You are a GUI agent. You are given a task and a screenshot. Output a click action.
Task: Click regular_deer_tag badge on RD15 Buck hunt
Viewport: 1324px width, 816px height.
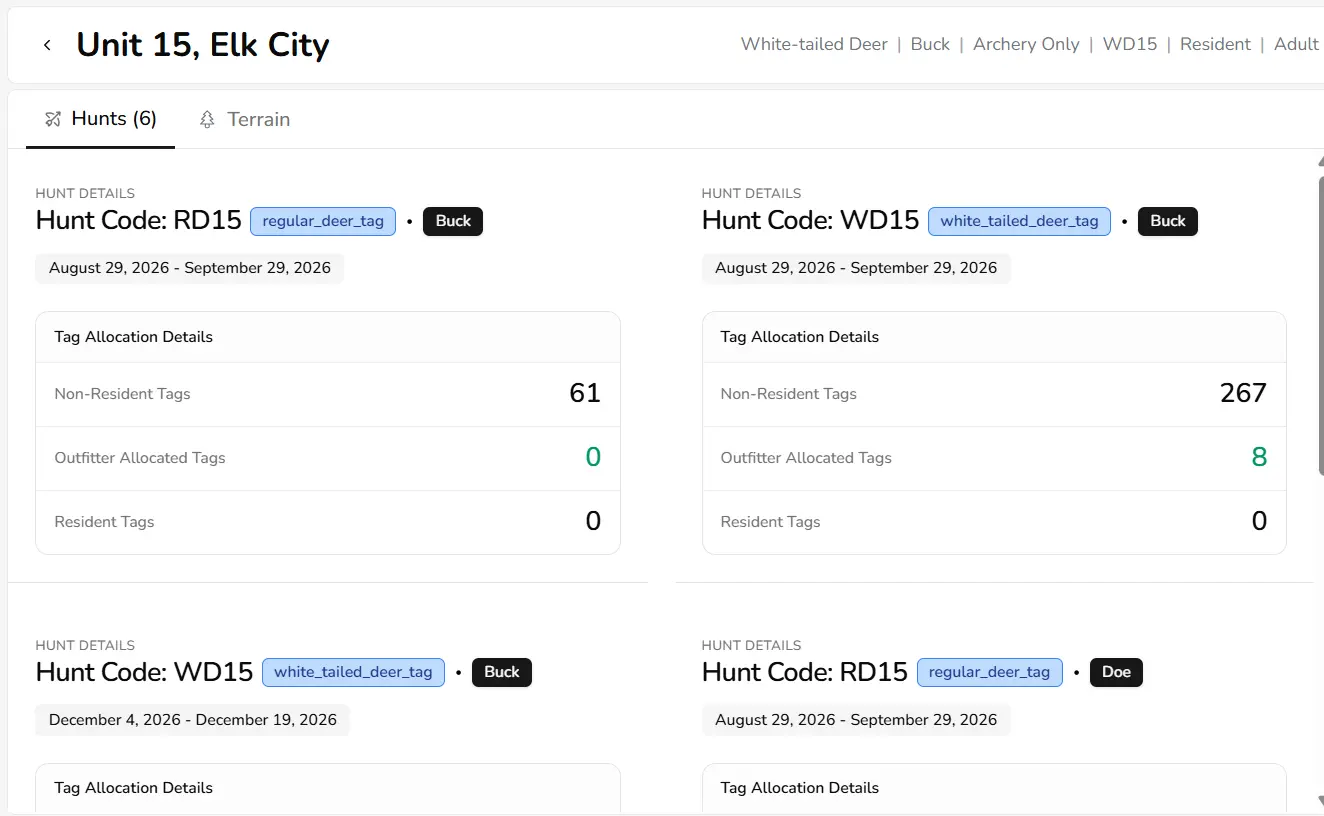pyautogui.click(x=323, y=221)
